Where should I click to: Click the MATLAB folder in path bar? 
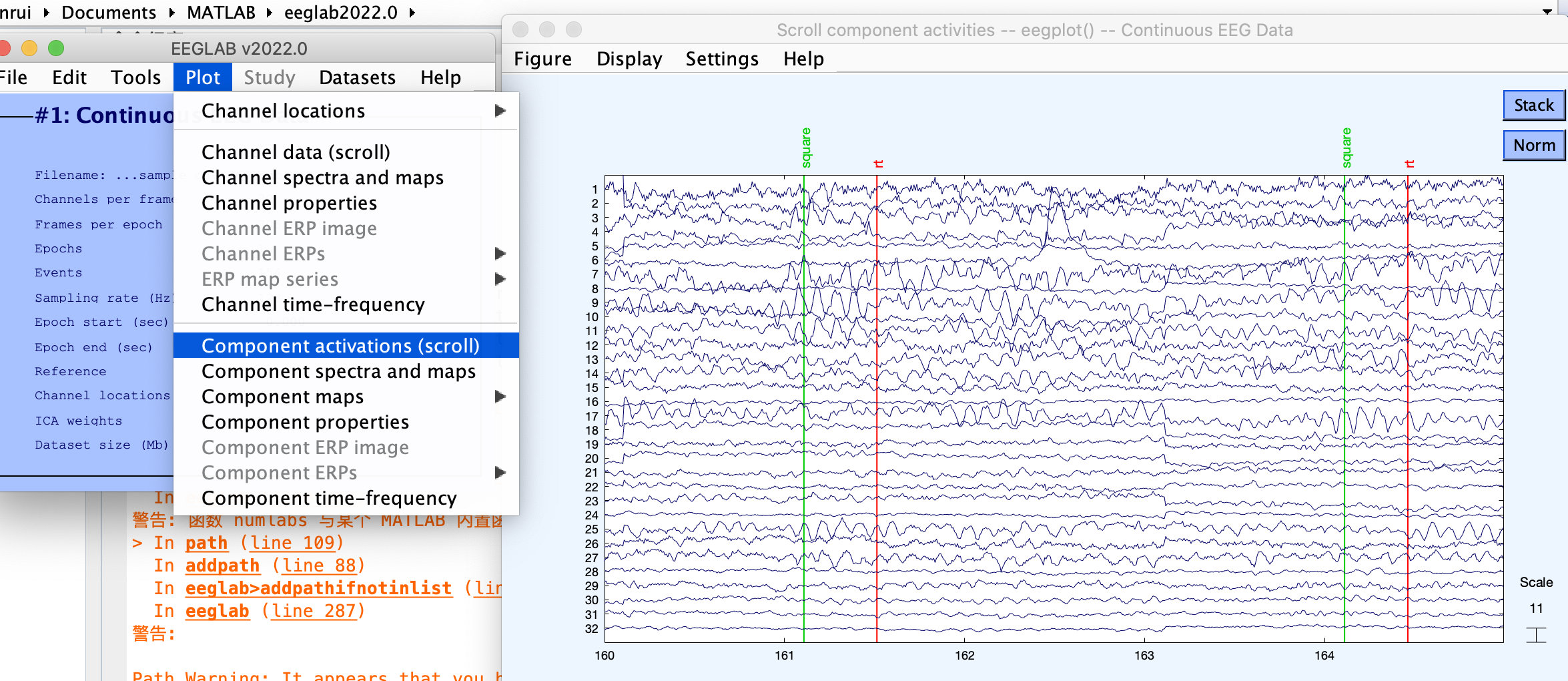[x=221, y=13]
